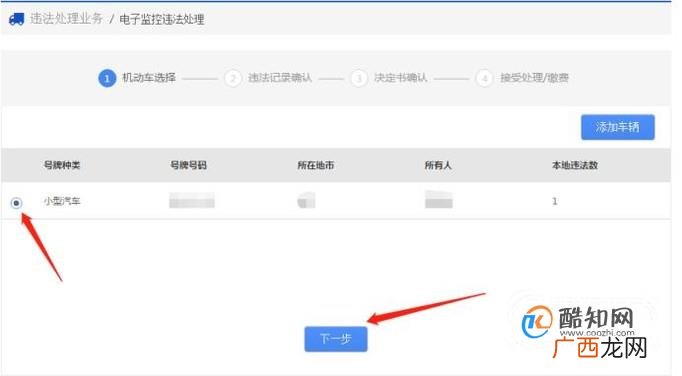Click the 接受处理/缴费 step label
Image resolution: width=682 pixels, height=376 pixels.
pos(535,78)
